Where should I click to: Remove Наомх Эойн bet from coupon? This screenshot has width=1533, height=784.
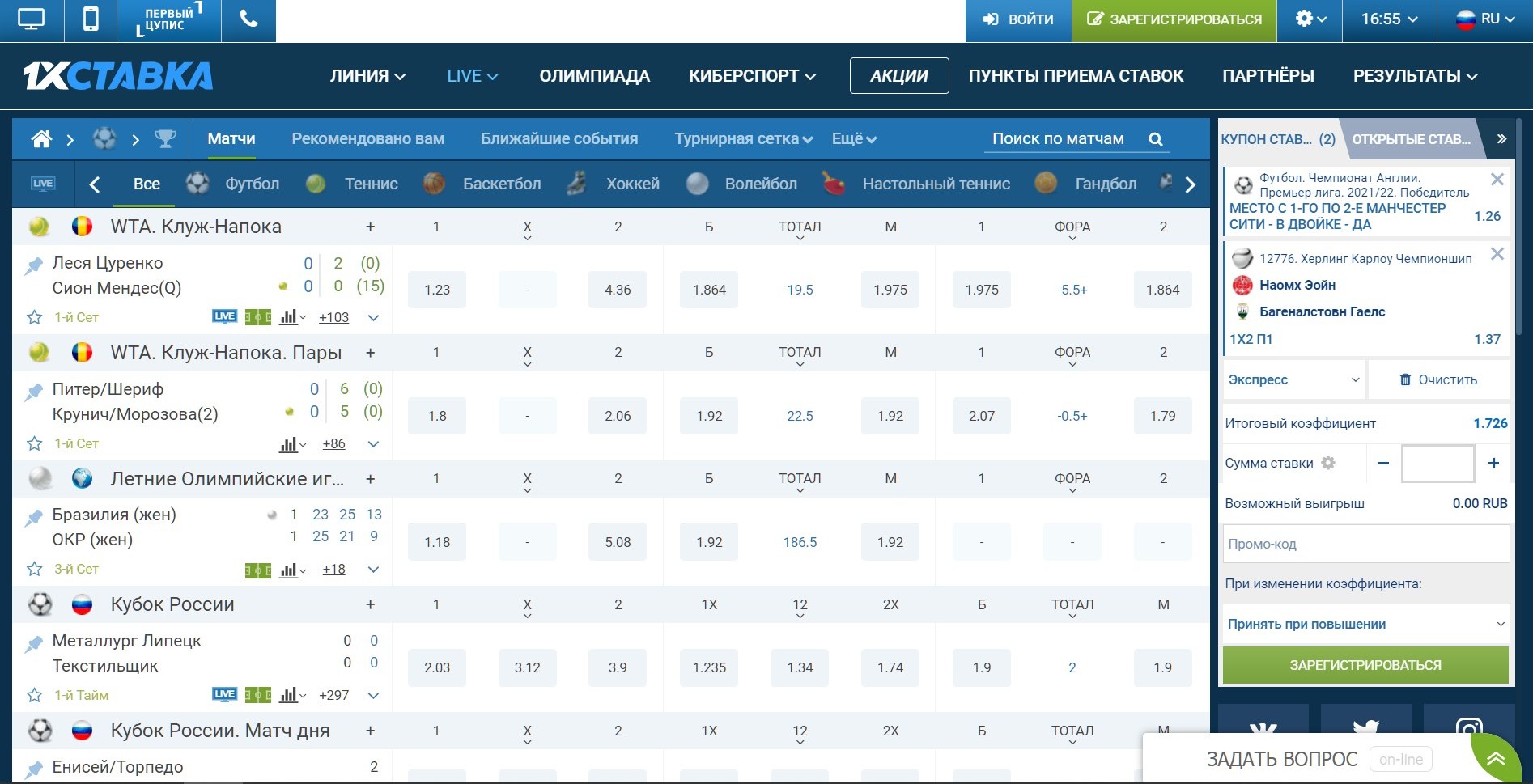pos(1497,254)
